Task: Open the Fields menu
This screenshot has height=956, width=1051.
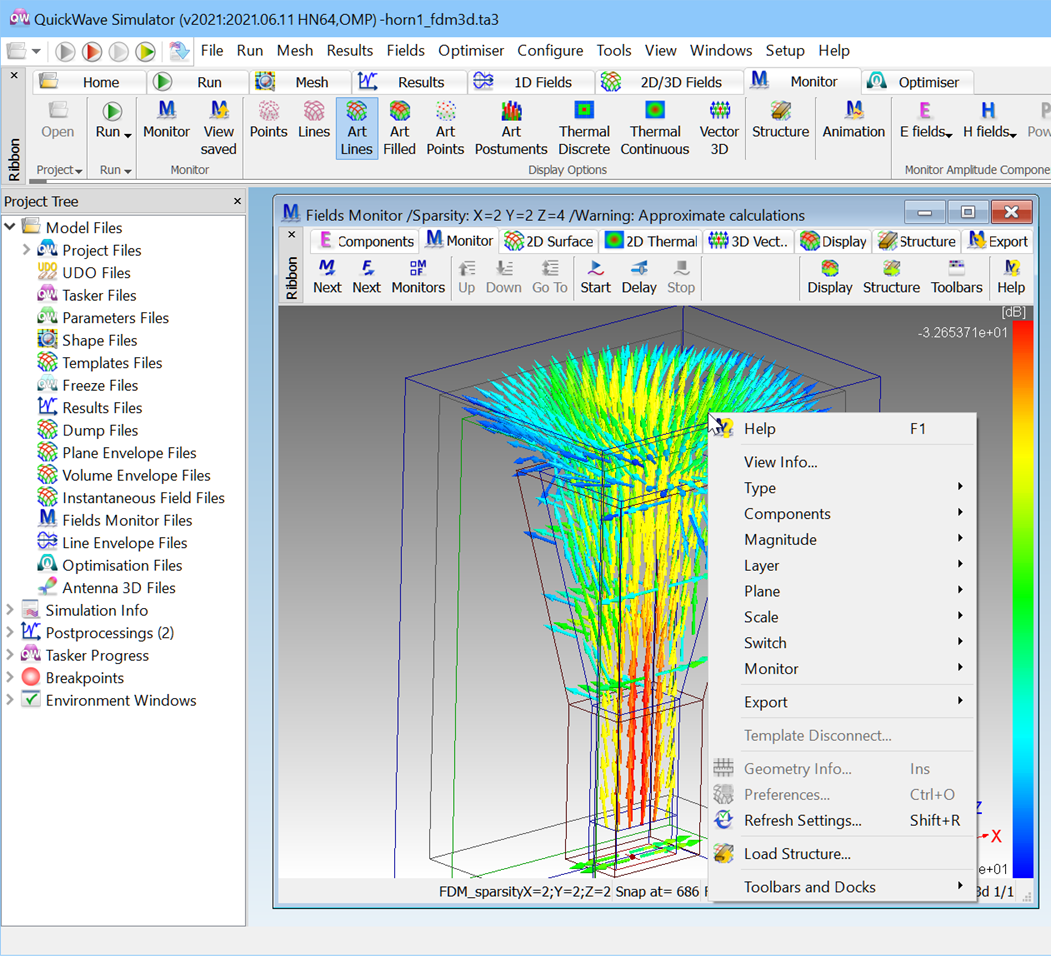Action: (x=406, y=50)
